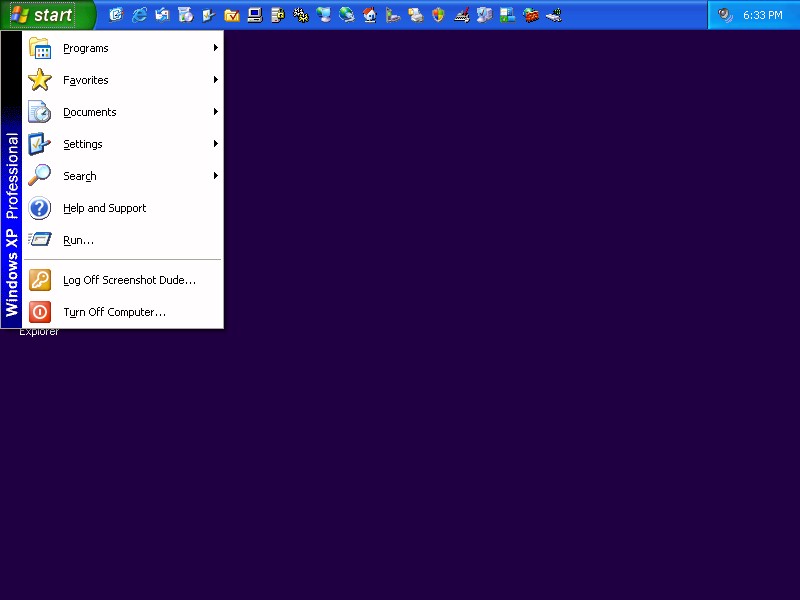Choose Turn Off Computer... menu item

point(123,312)
